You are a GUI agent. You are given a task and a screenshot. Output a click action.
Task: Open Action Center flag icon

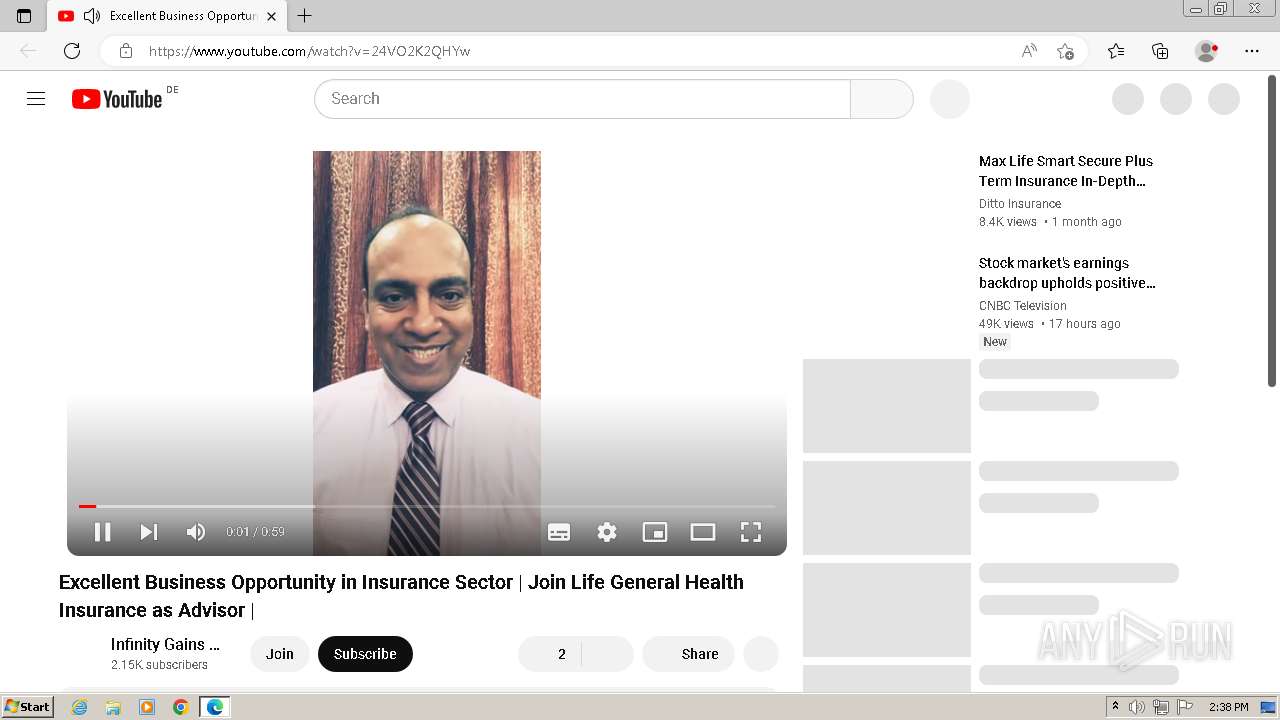(x=1185, y=707)
